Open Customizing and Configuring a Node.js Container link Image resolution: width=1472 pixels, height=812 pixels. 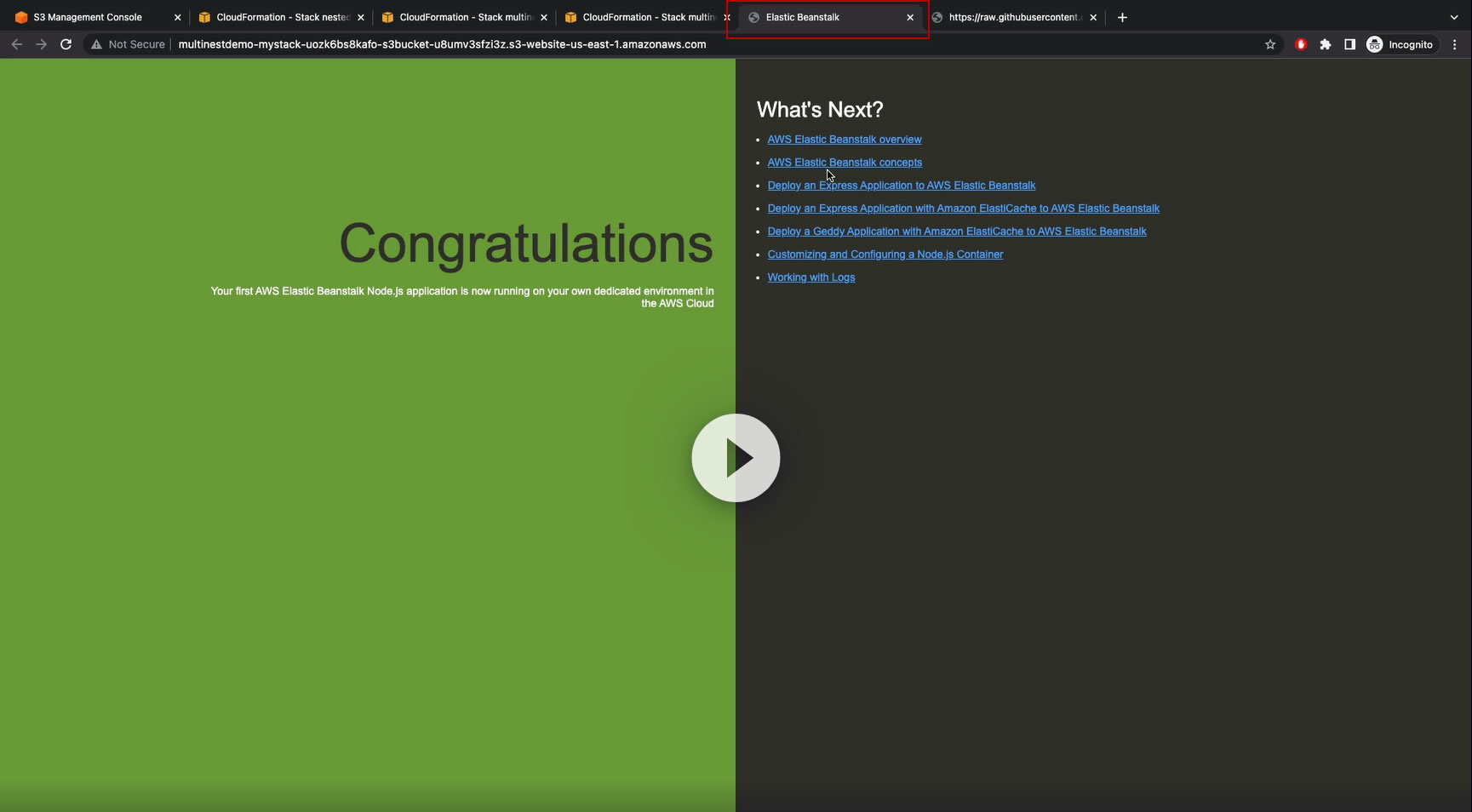pos(885,254)
